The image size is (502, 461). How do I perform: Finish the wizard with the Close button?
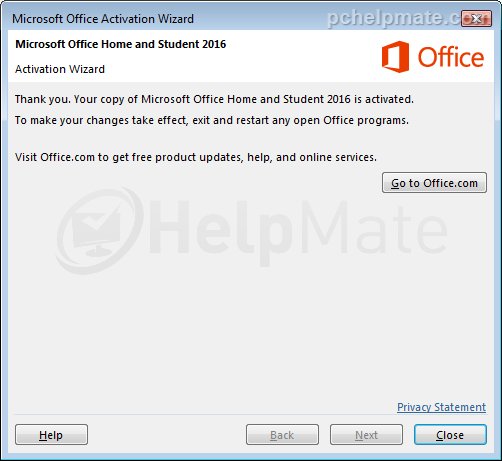pyautogui.click(x=450, y=435)
